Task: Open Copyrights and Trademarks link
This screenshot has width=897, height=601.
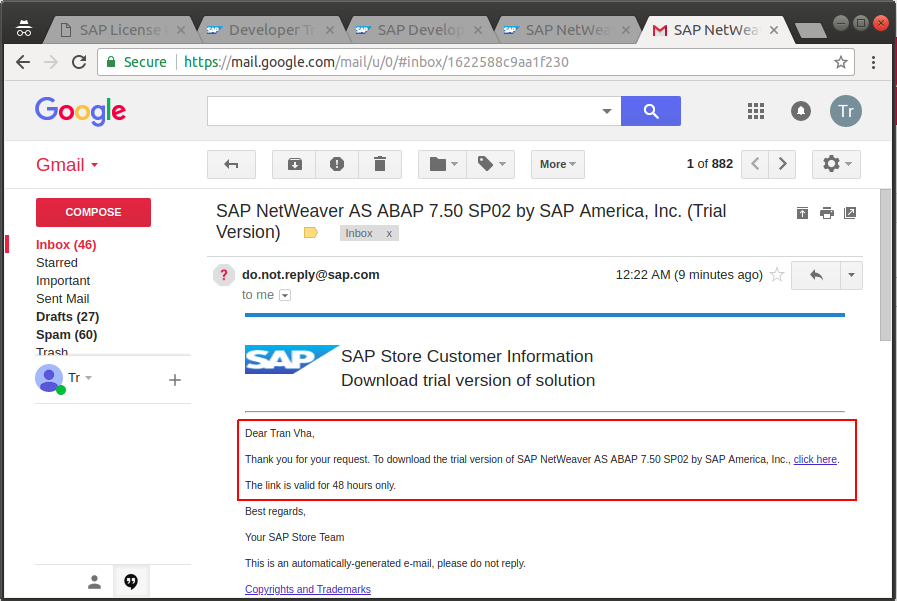Action: pos(308,589)
